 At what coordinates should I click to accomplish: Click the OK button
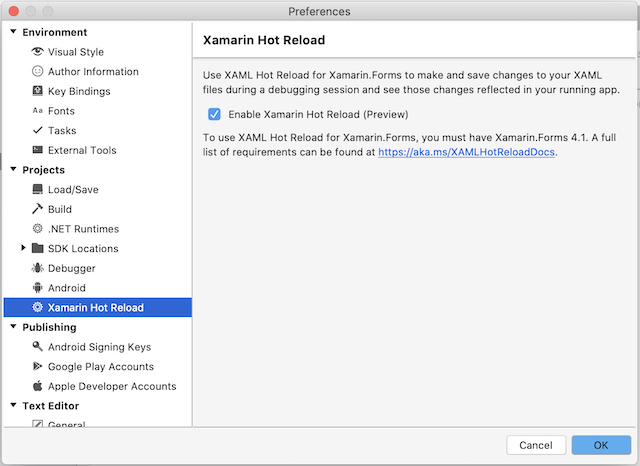tap(601, 445)
